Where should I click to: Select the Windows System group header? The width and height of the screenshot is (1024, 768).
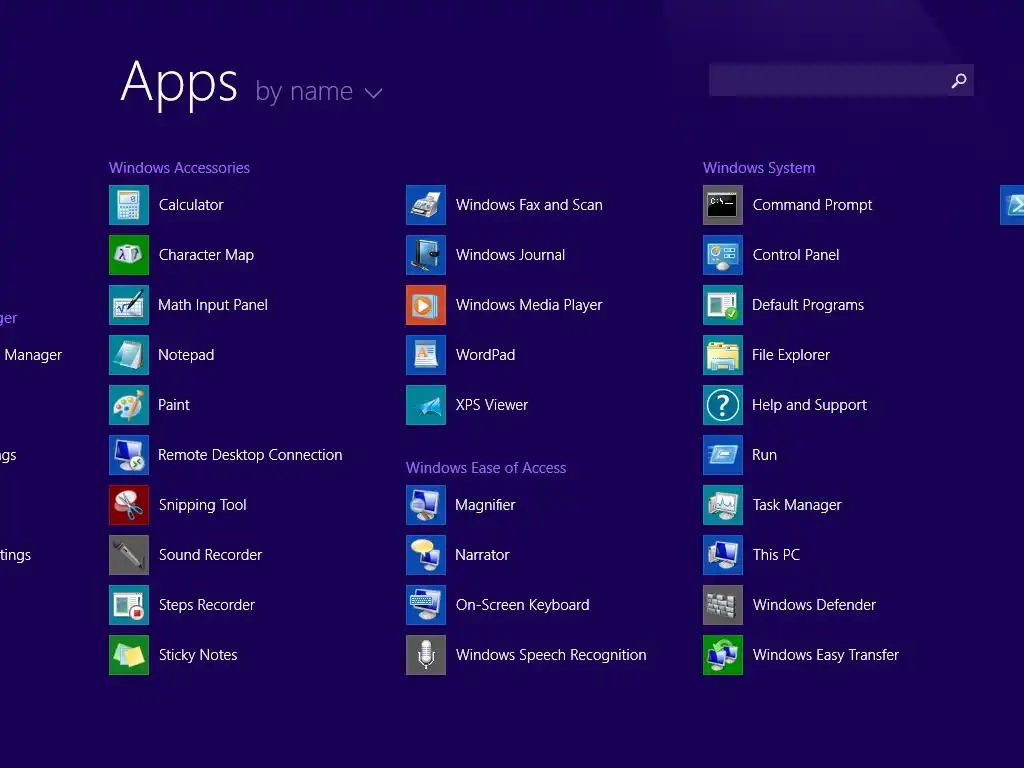(759, 168)
